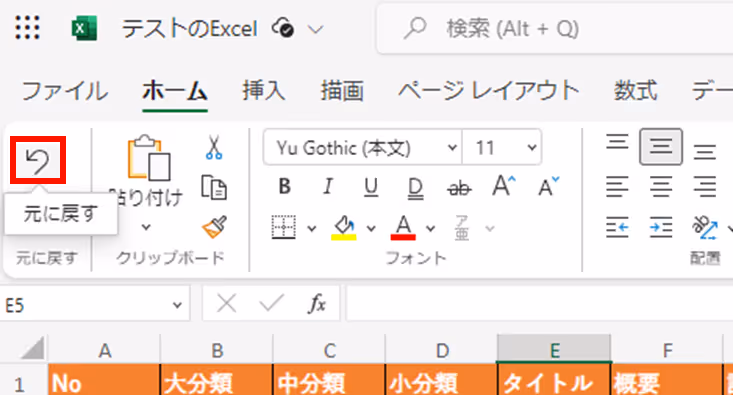Click the decrease font size icon
733x395 pixels.
pos(548,187)
